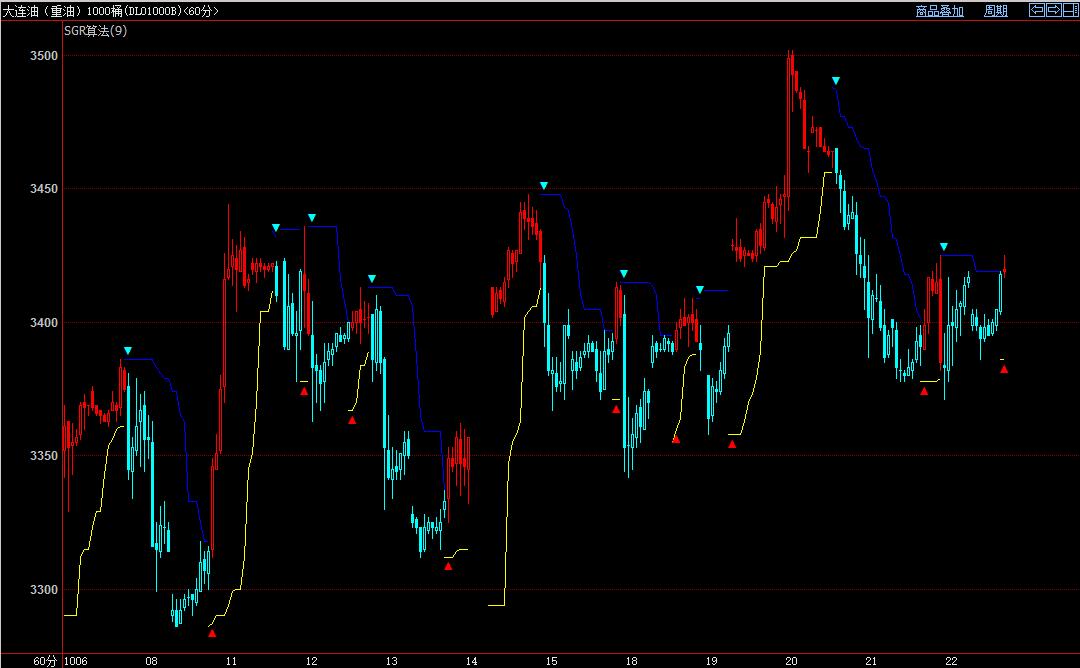Click date 20 on the time axis
The height and width of the screenshot is (668, 1080).
tap(791, 661)
